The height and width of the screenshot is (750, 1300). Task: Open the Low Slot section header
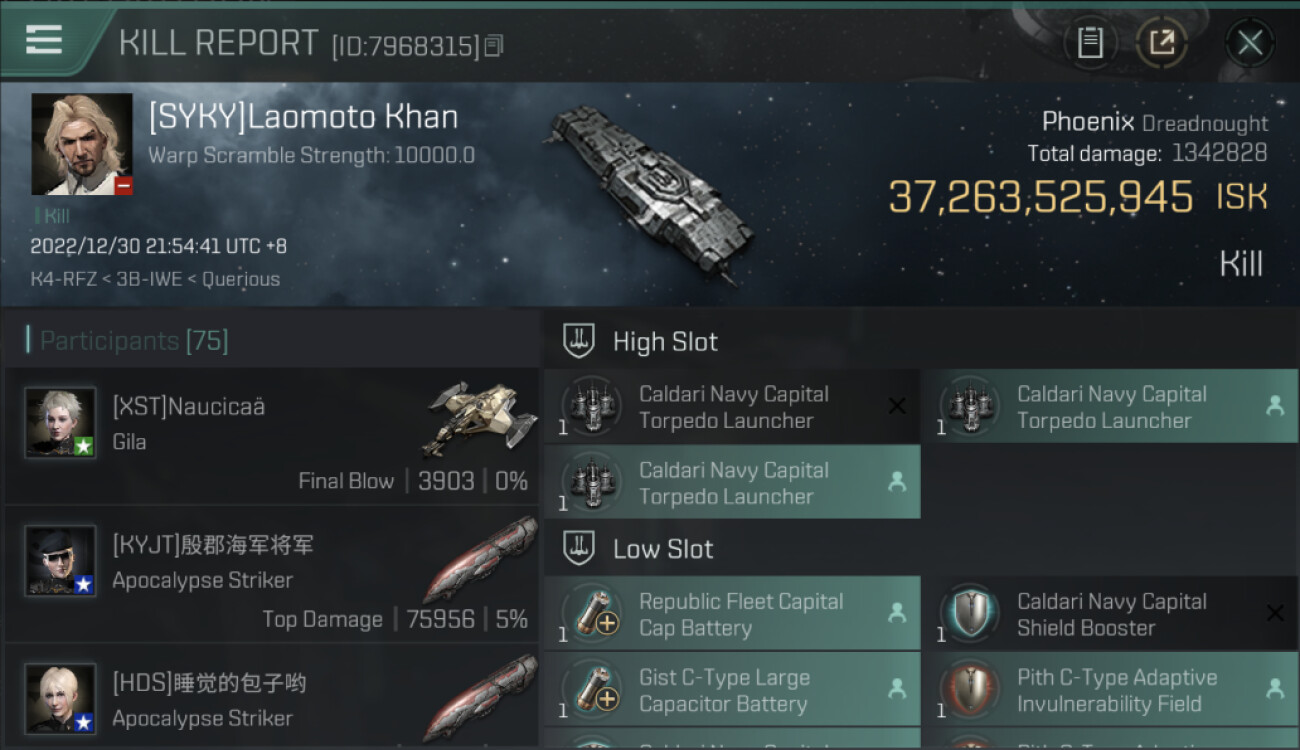pos(663,549)
